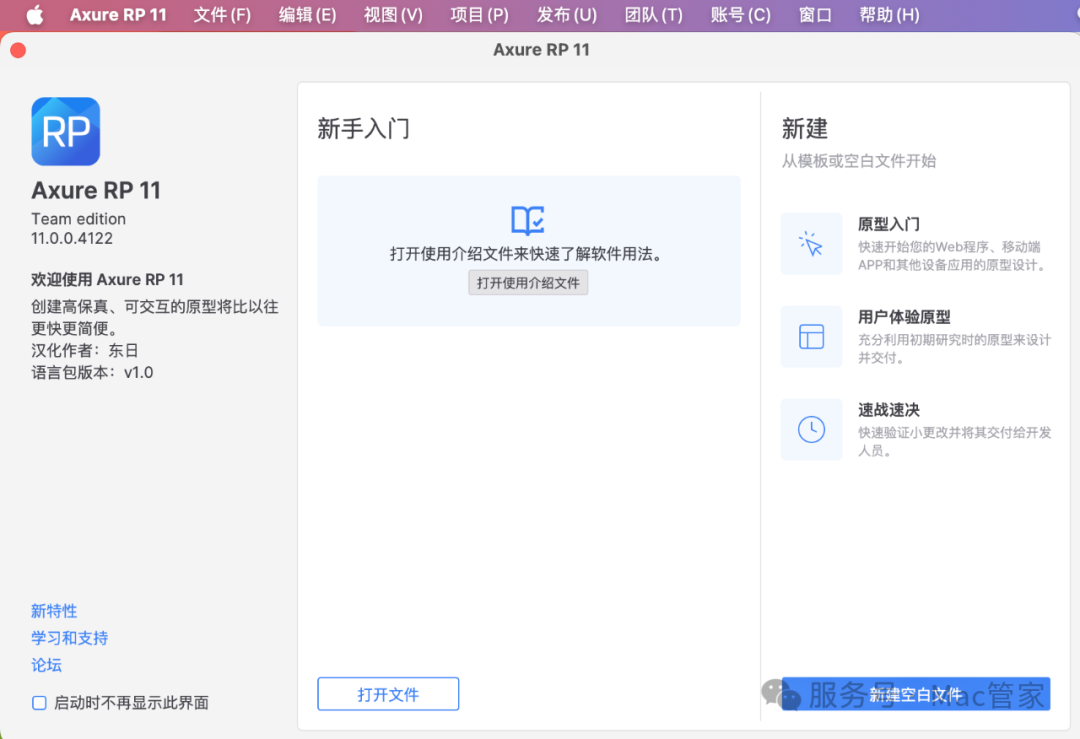
Task: Close the Axure RP 11 welcome window
Action: click(x=19, y=50)
